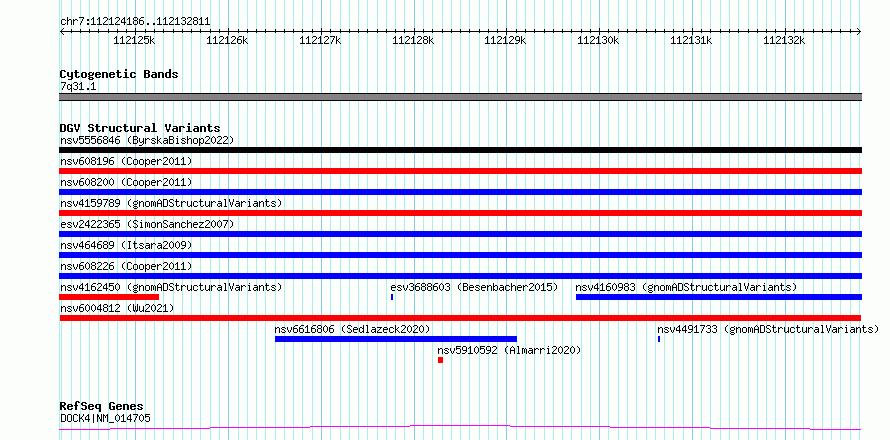Click the right arrowhead of the ruler
This screenshot has width=890, height=440.
tap(859, 32)
